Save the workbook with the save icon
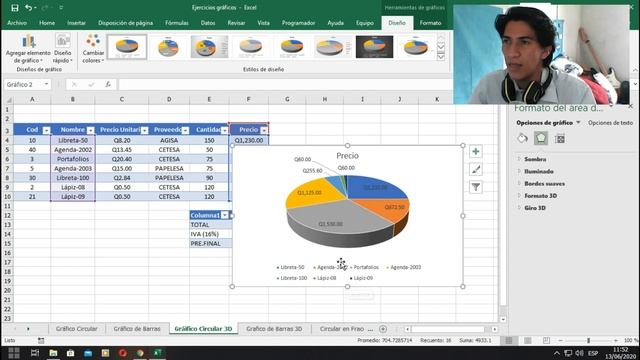 pos(15,8)
